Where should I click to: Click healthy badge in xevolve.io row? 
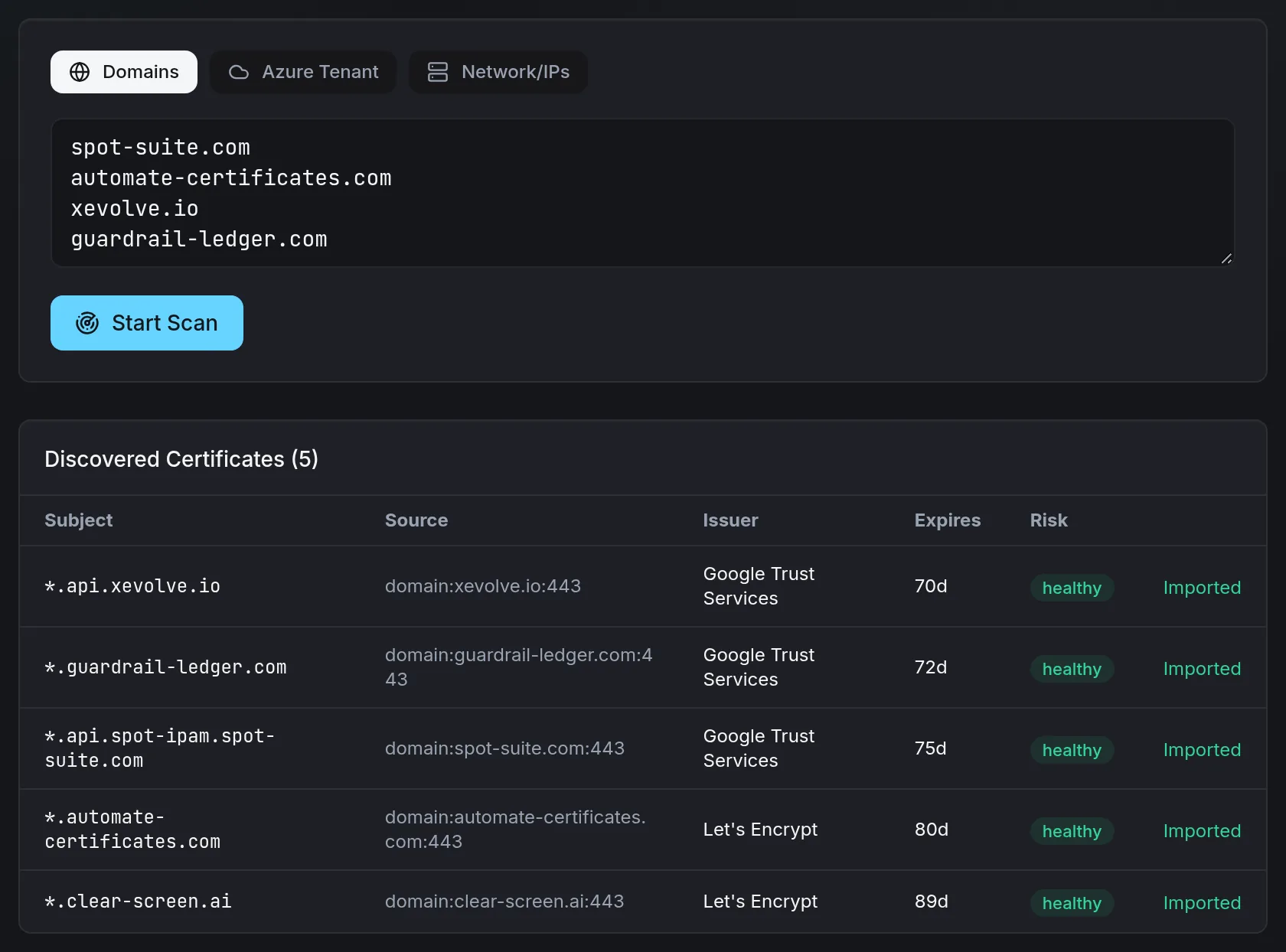pos(1072,588)
